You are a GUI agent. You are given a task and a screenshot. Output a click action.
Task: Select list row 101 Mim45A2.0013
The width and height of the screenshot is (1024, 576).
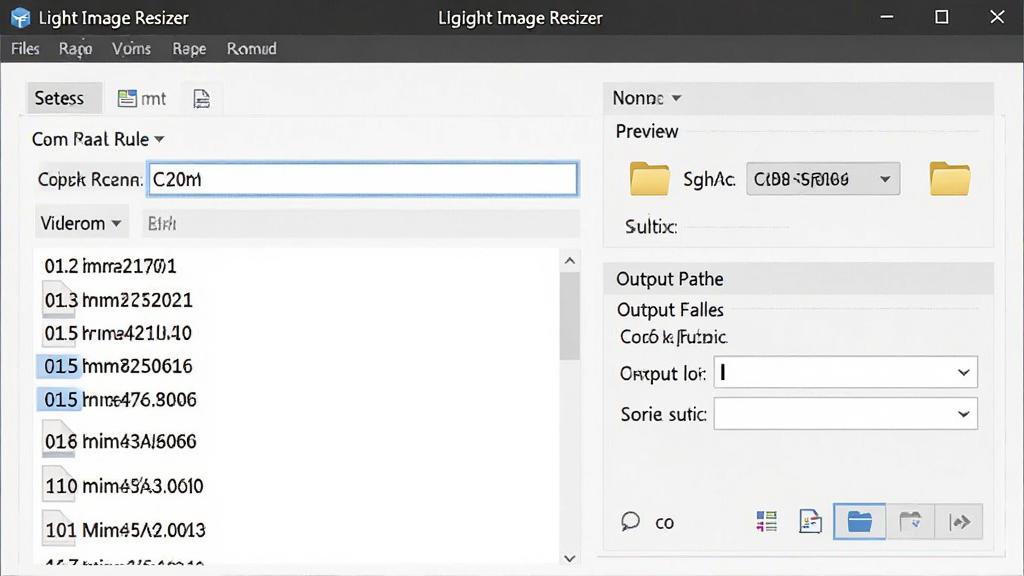click(x=297, y=529)
